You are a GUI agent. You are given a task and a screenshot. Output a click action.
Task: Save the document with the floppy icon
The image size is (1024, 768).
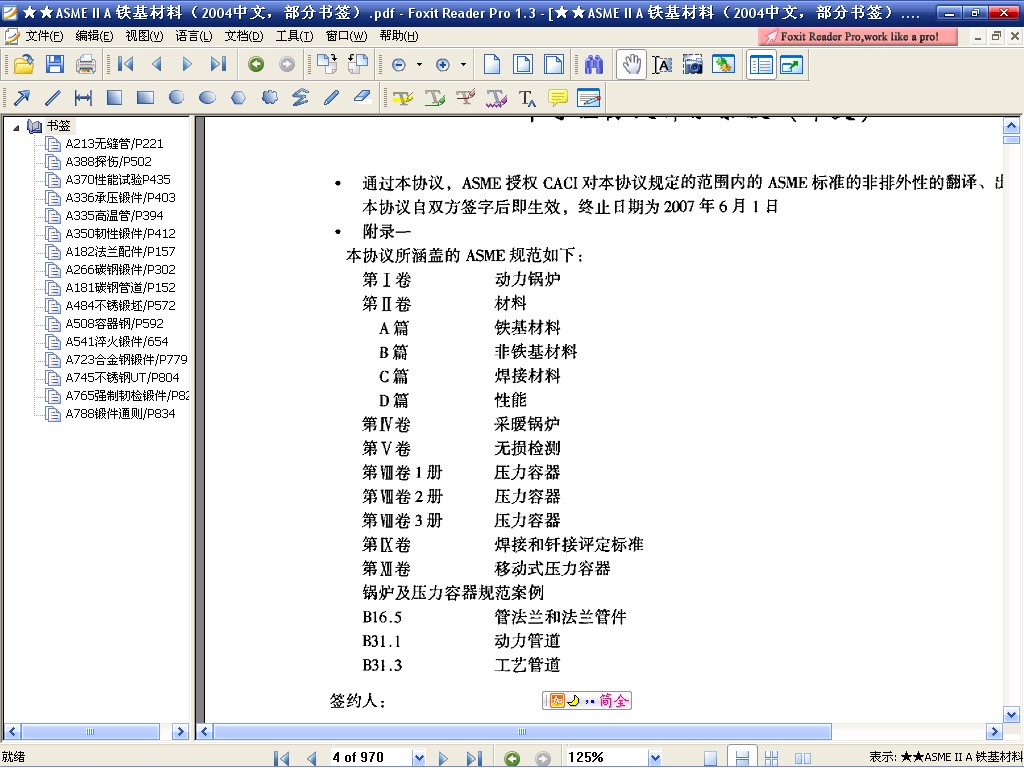click(x=55, y=64)
